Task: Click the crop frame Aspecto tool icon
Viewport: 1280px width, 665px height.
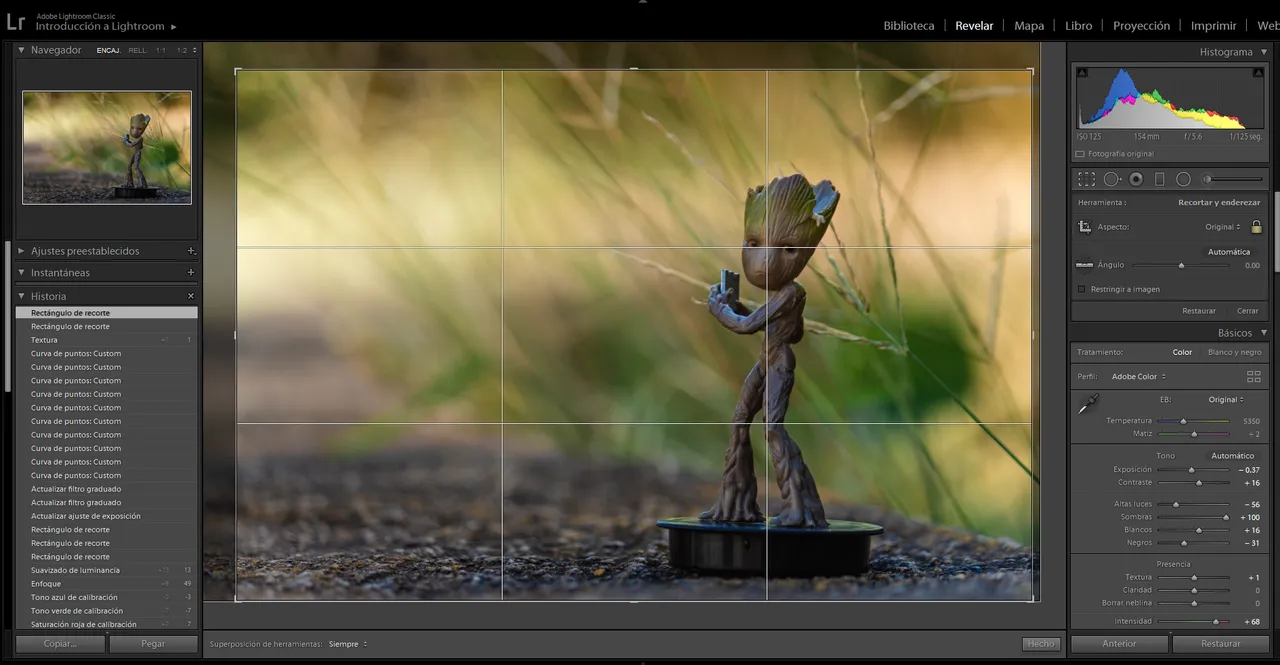Action: coord(1085,227)
